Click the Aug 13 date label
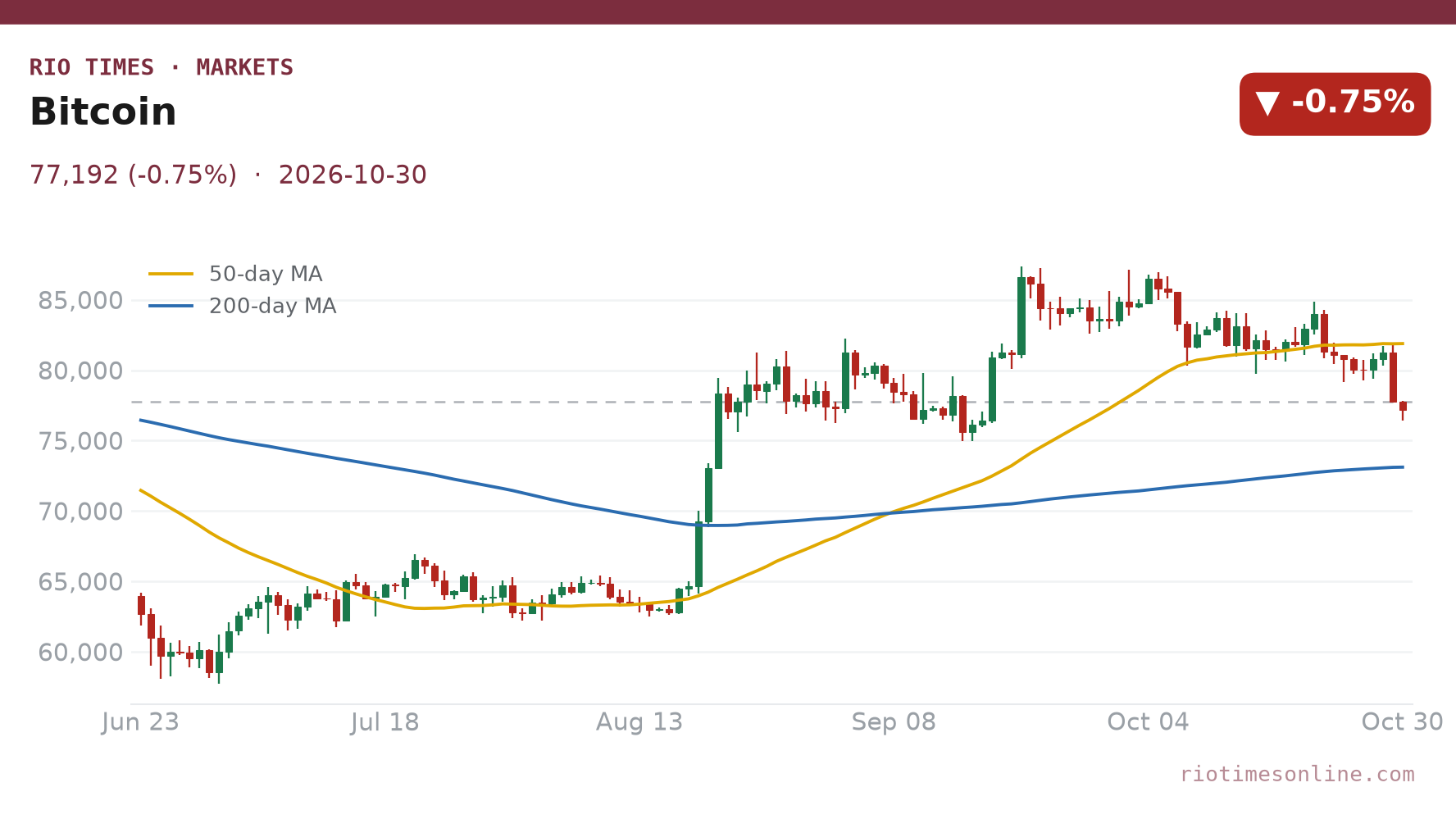 639,722
